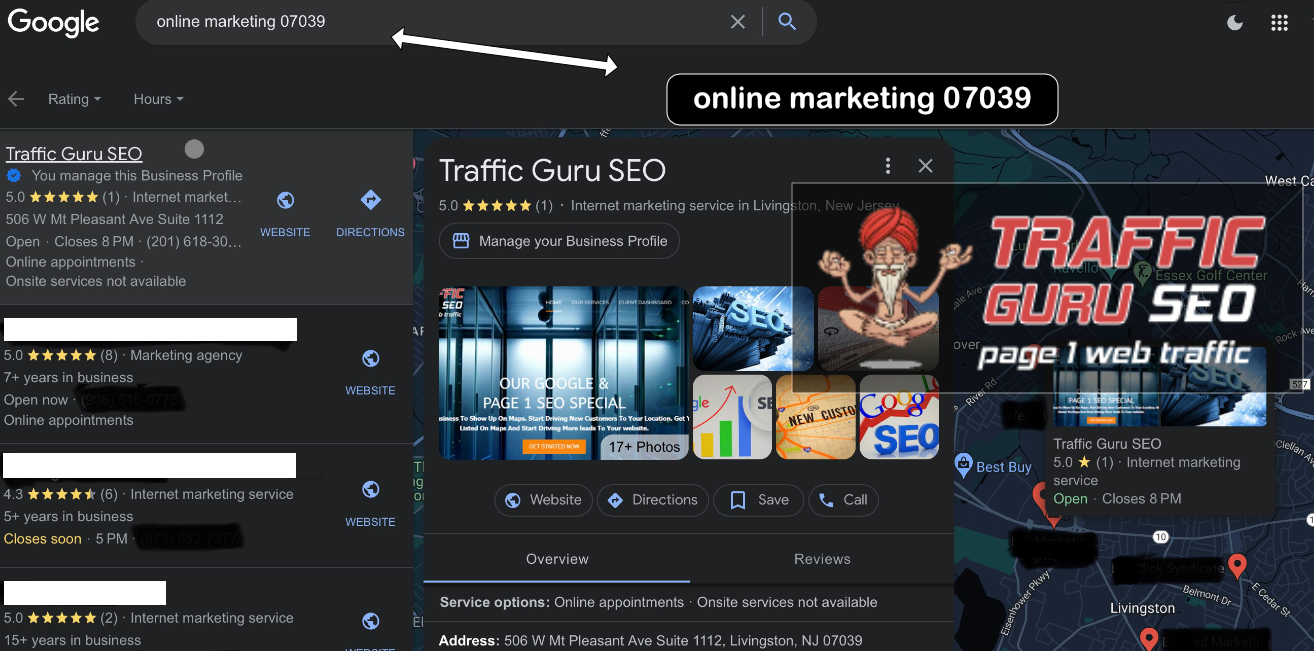Go back using the left arrow
Screen dimensions: 1314x651
coord(16,99)
